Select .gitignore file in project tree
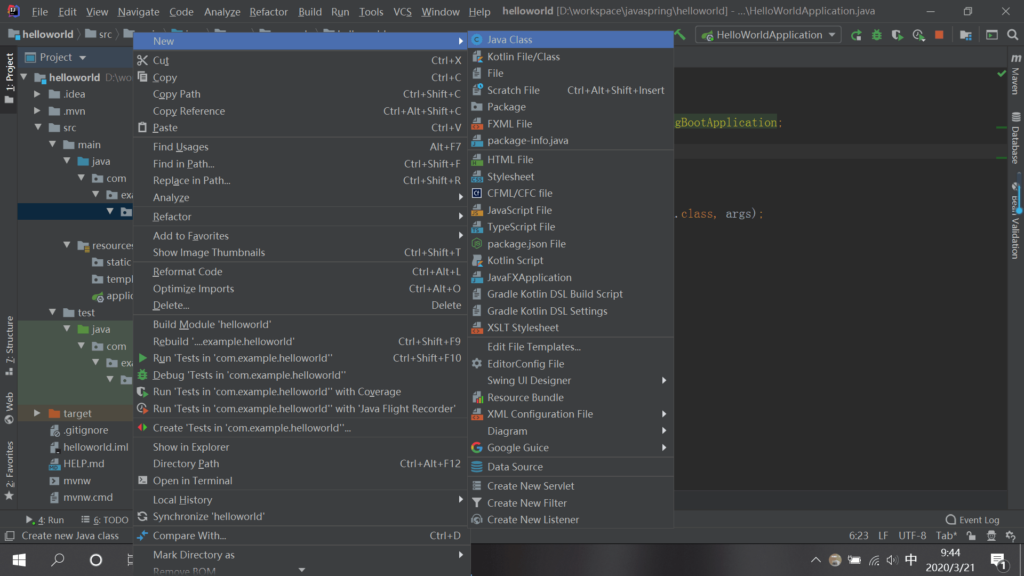 coord(86,430)
